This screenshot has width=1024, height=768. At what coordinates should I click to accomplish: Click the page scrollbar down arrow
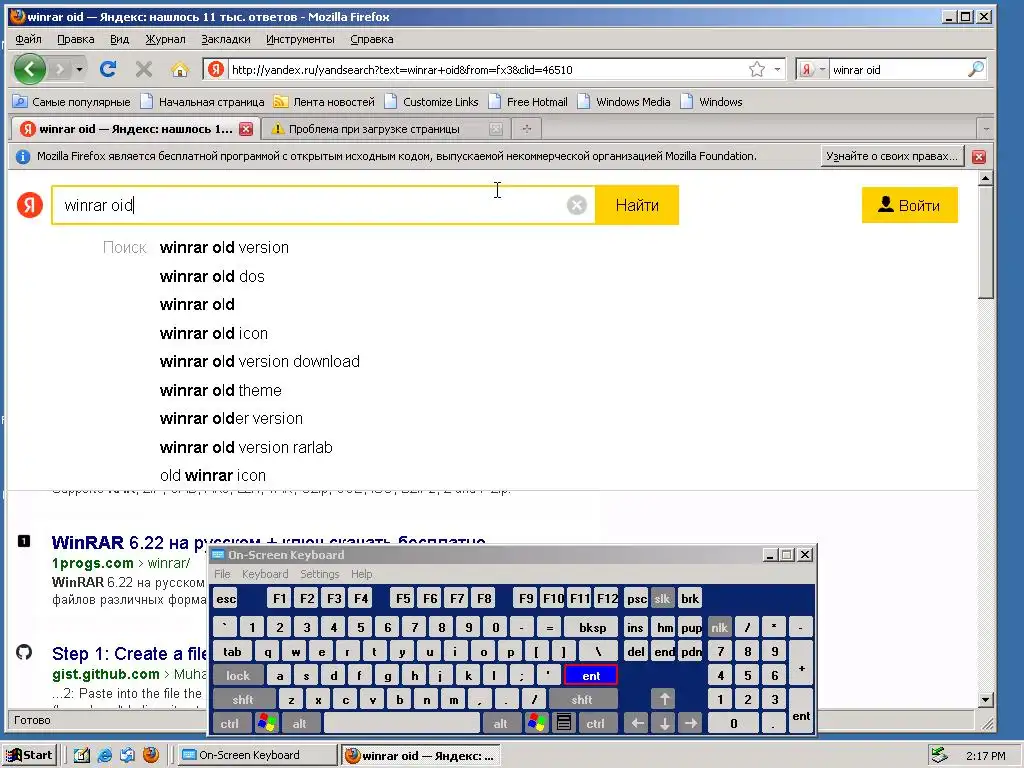pos(986,699)
